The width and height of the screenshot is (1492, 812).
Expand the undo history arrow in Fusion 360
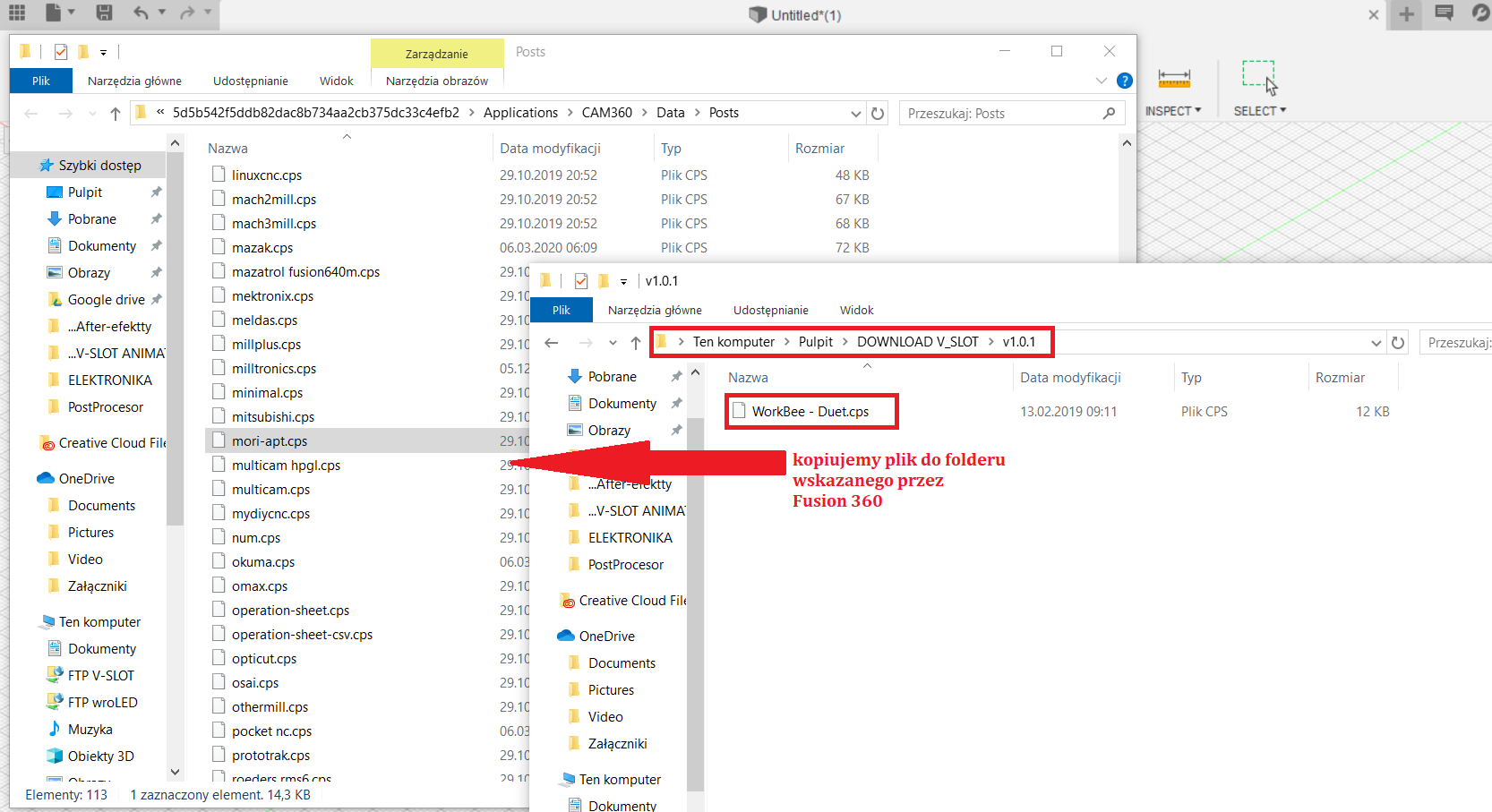pos(162,13)
